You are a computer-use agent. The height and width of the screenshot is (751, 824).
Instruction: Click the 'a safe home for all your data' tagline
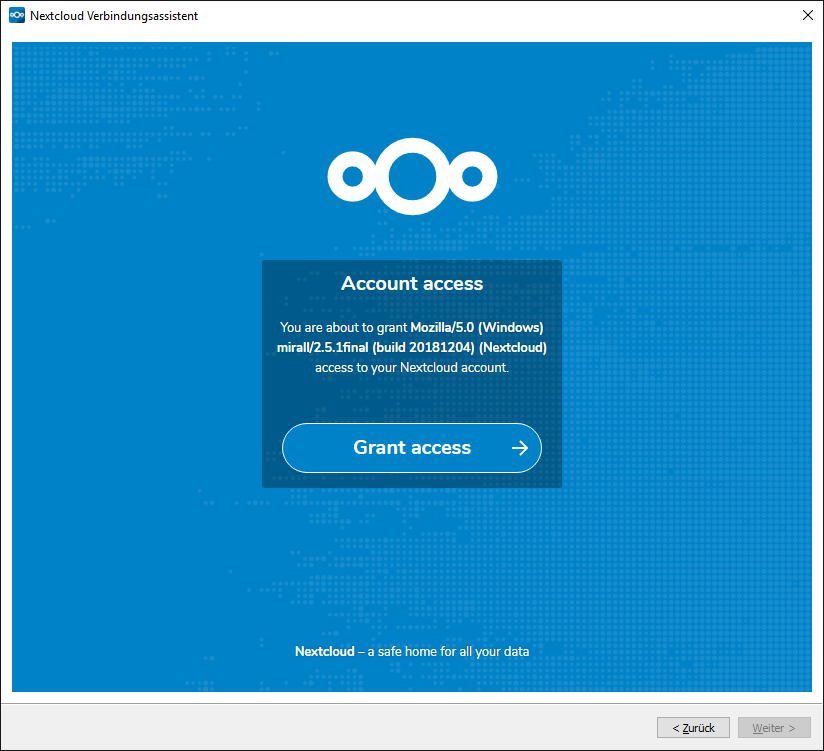click(448, 652)
